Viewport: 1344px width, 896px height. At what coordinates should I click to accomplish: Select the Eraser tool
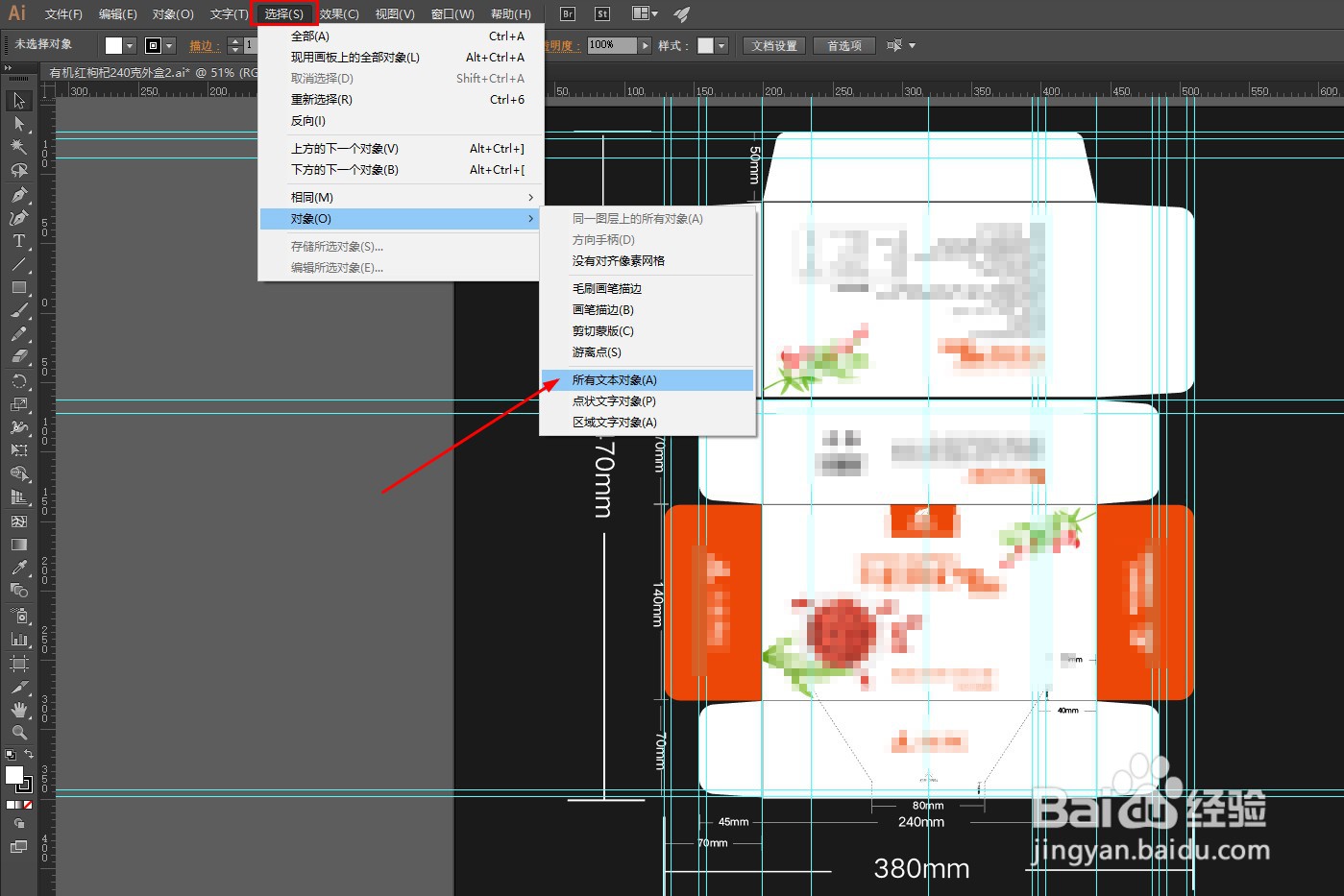[19, 357]
